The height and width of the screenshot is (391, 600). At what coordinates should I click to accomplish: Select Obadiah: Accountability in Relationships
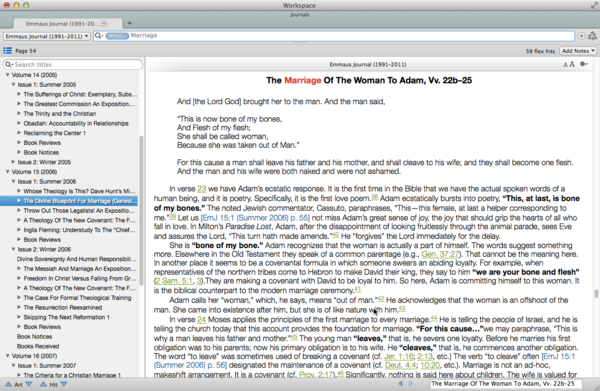76,124
